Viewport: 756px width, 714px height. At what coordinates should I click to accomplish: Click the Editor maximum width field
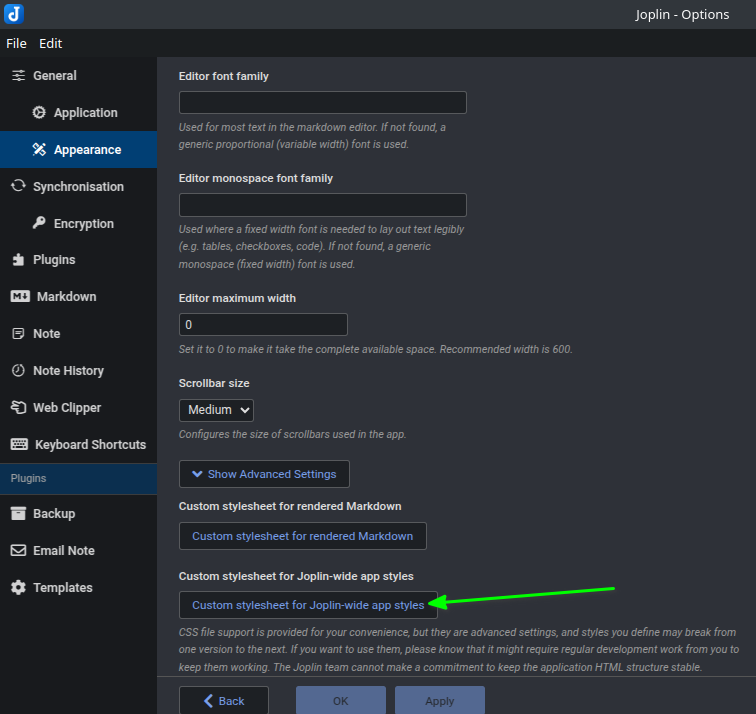click(x=263, y=324)
